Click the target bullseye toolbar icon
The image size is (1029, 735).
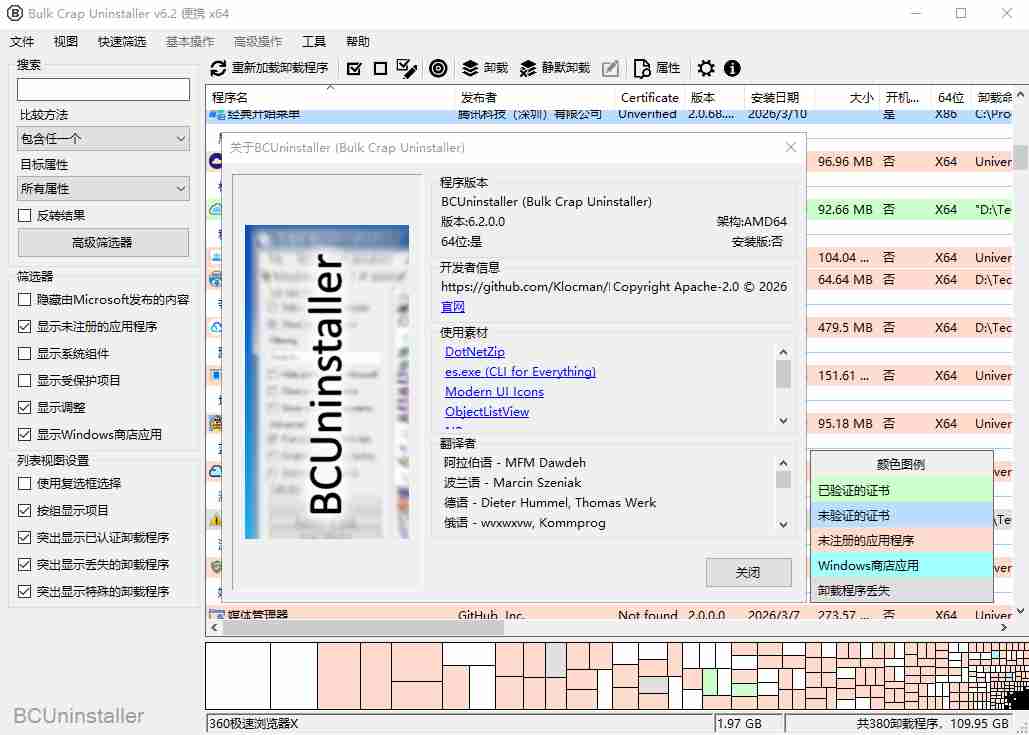[438, 68]
